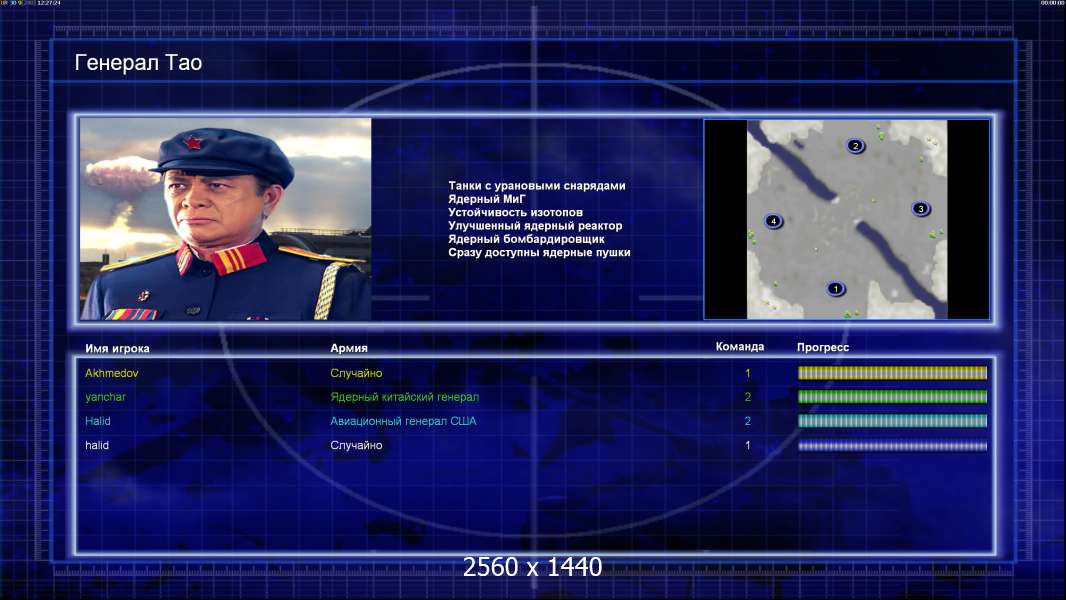
Task: Click the white player name 'halid'
Action: coord(97,445)
